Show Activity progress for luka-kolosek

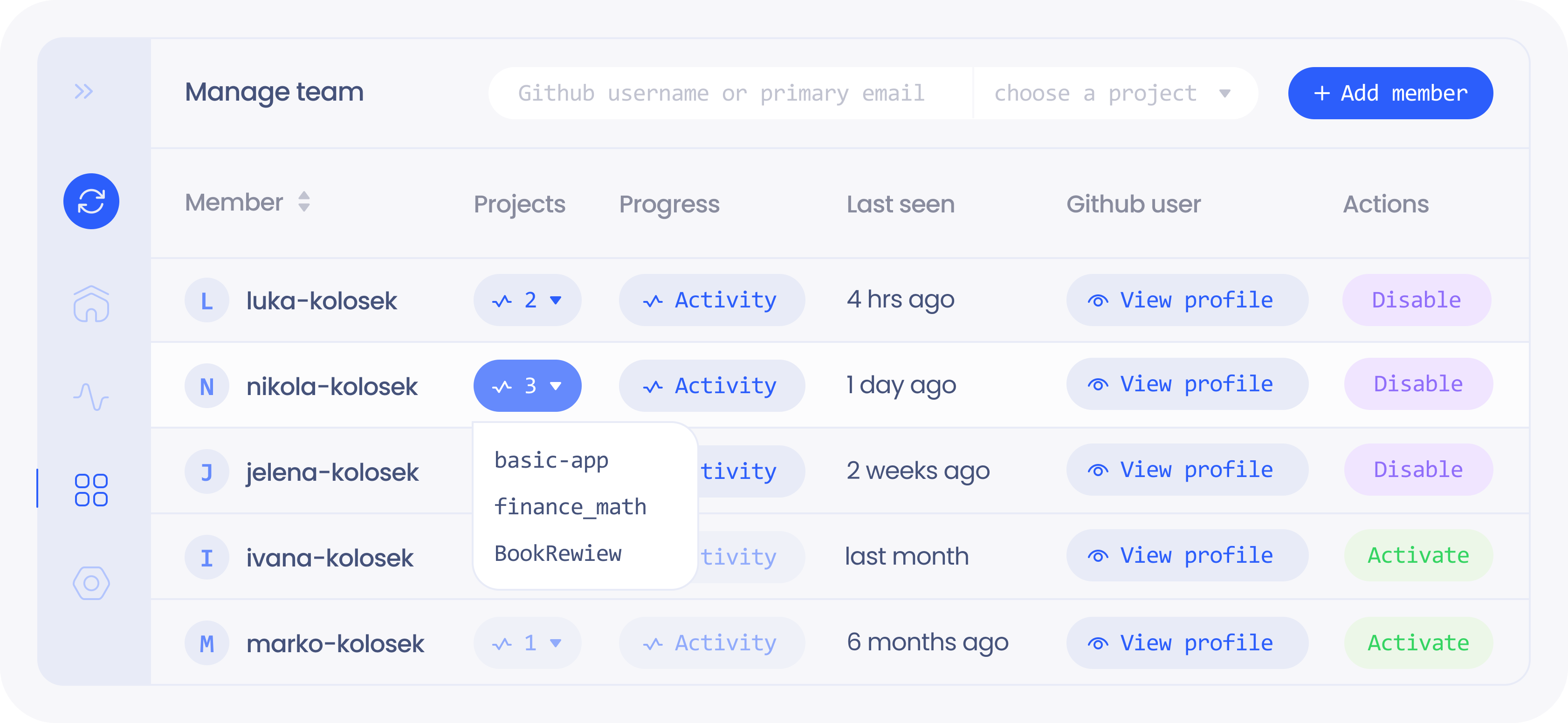click(x=712, y=300)
